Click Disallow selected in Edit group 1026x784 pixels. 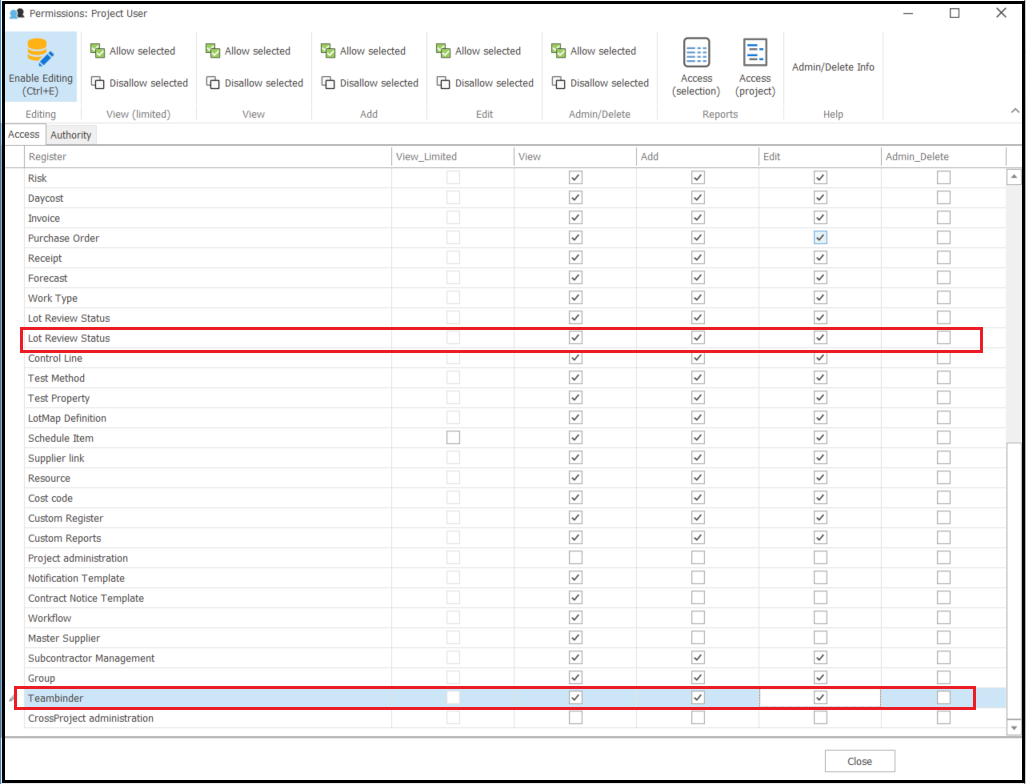click(x=484, y=83)
